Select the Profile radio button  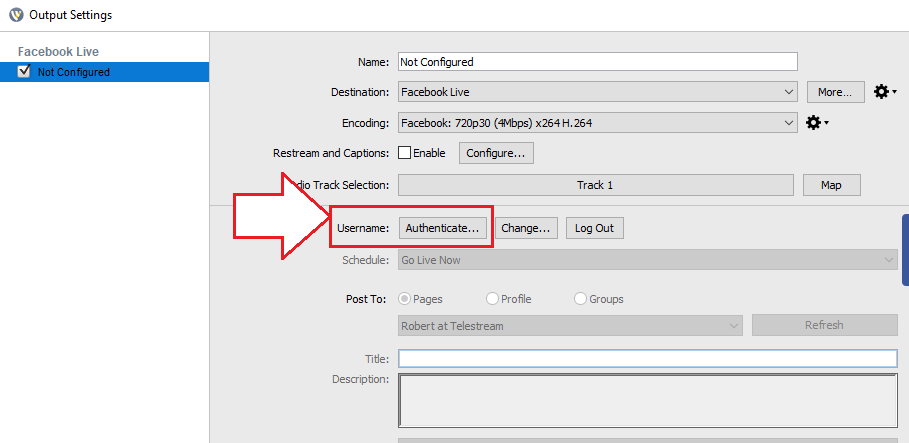[492, 299]
